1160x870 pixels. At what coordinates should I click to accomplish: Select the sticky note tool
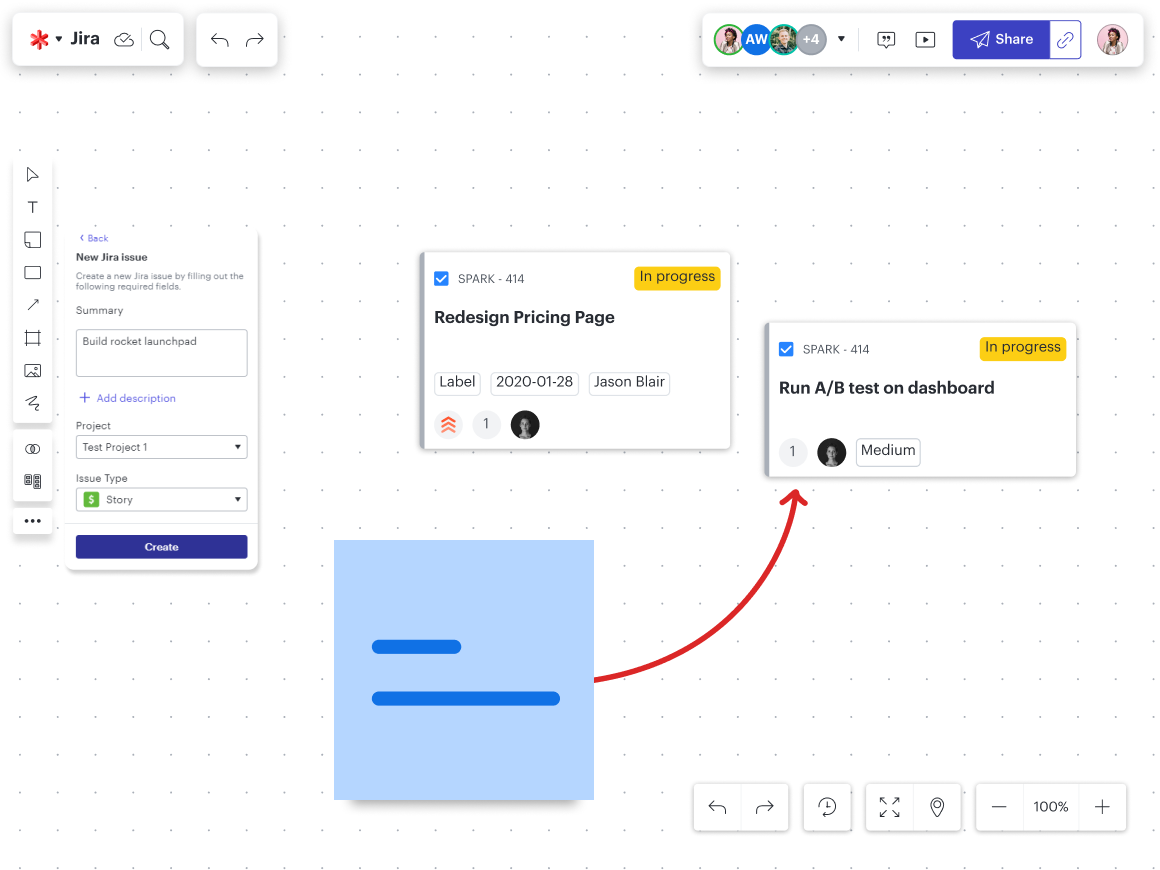pos(32,239)
